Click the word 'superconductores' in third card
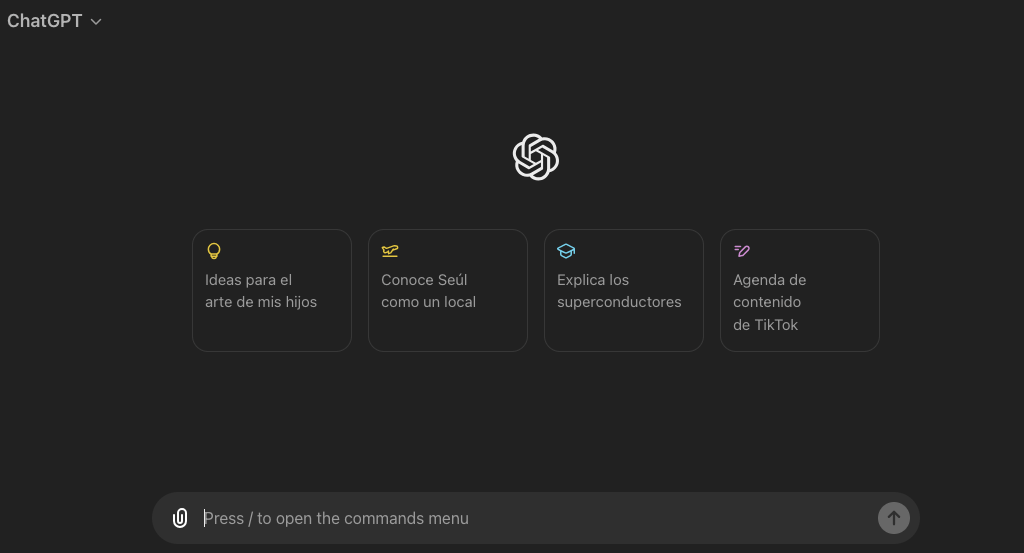Screen dimensions: 1024x553 [619, 302]
